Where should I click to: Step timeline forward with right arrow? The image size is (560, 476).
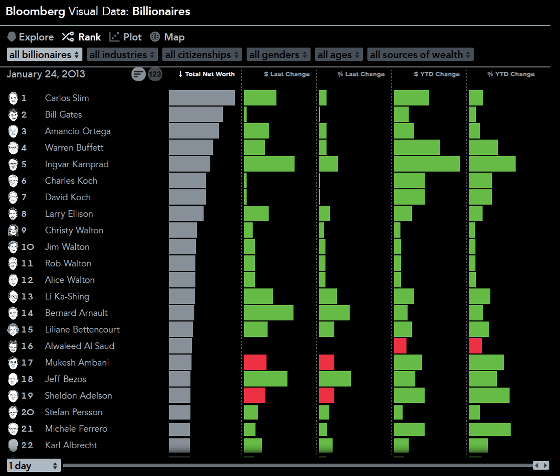coord(545,465)
